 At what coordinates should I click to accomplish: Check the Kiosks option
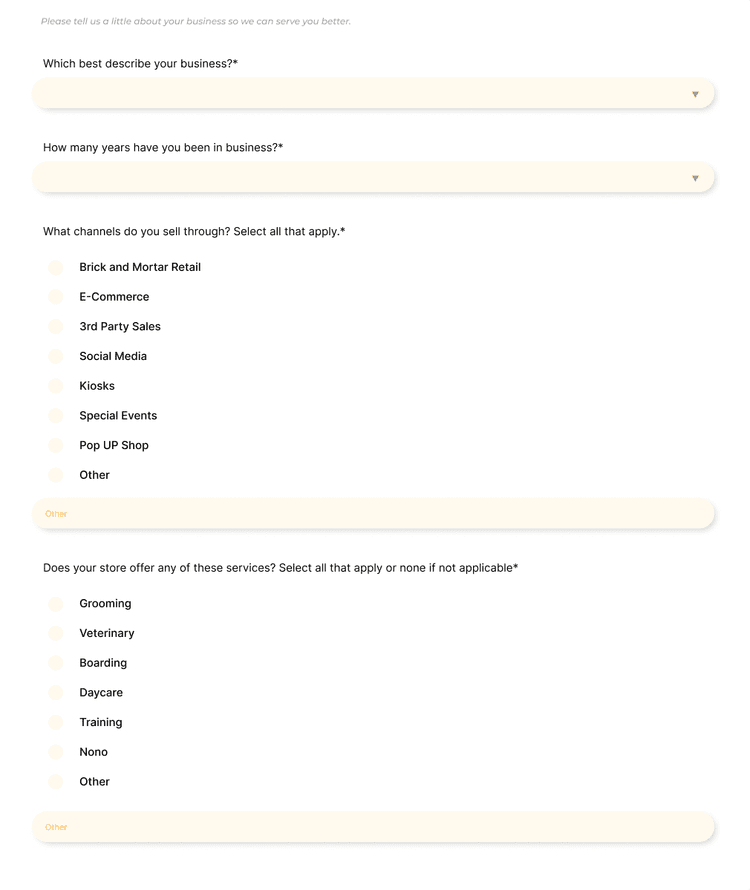[56, 386]
